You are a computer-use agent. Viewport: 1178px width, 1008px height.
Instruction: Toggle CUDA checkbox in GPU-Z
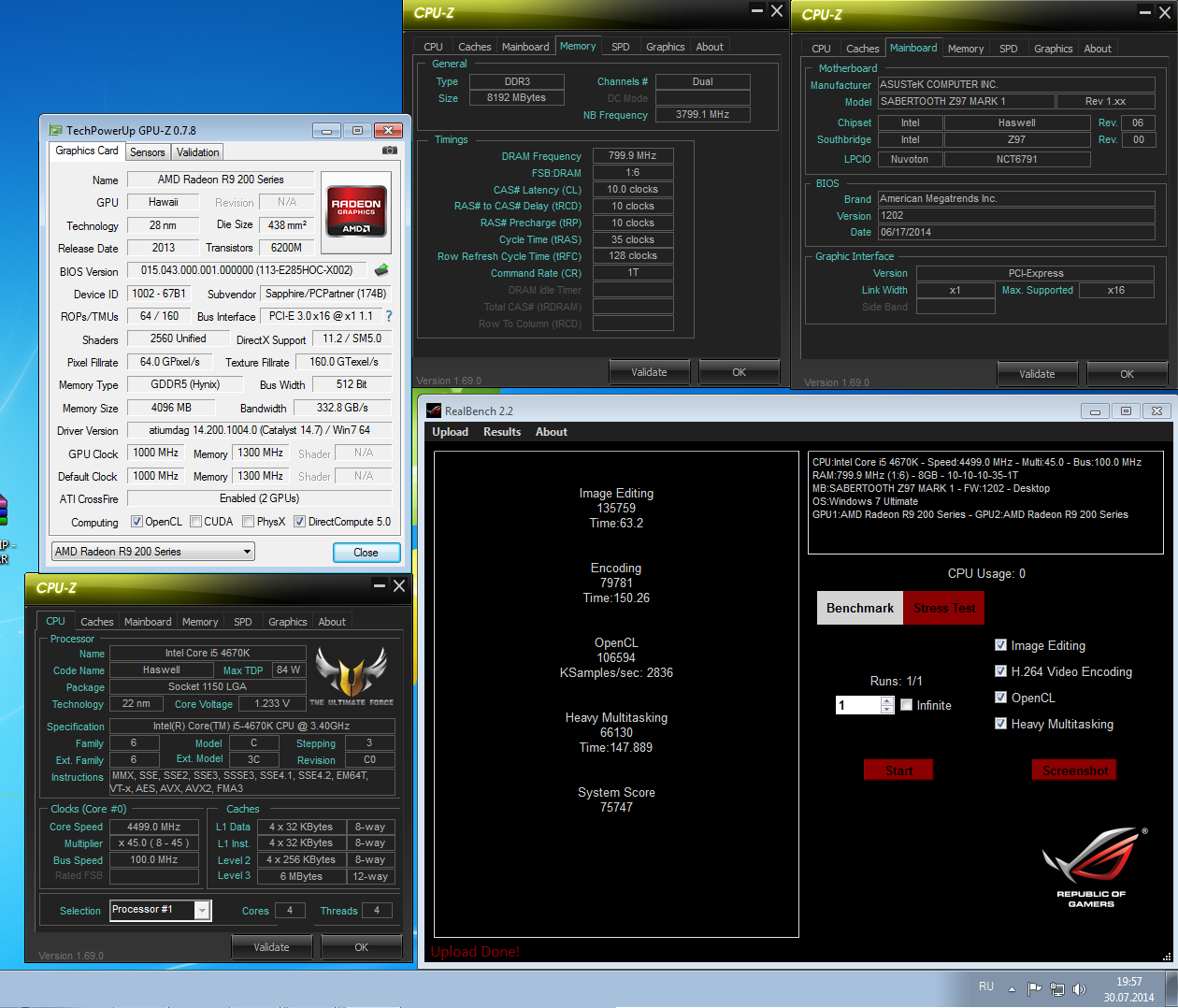point(195,522)
